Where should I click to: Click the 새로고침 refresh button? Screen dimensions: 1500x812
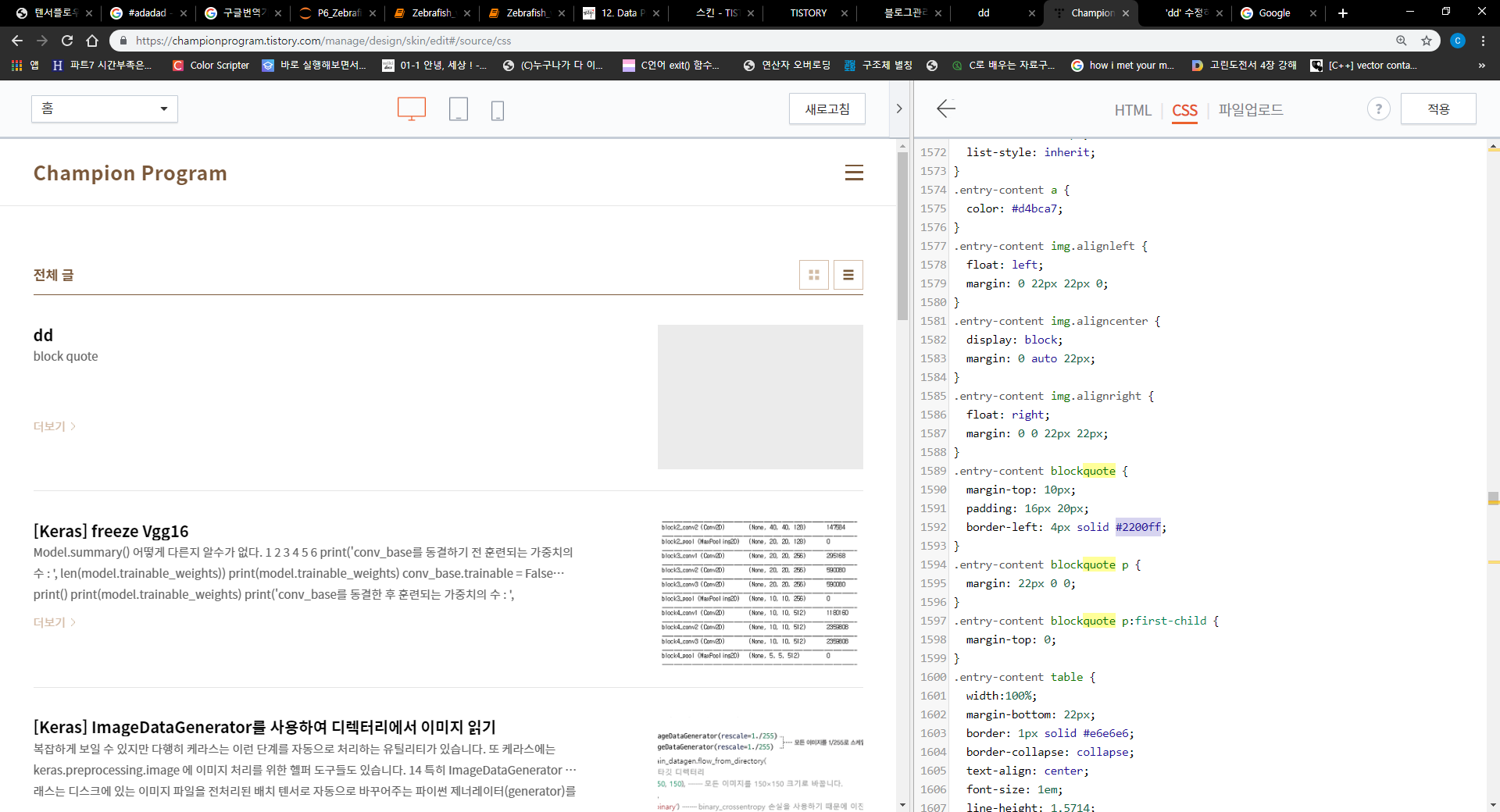point(827,109)
